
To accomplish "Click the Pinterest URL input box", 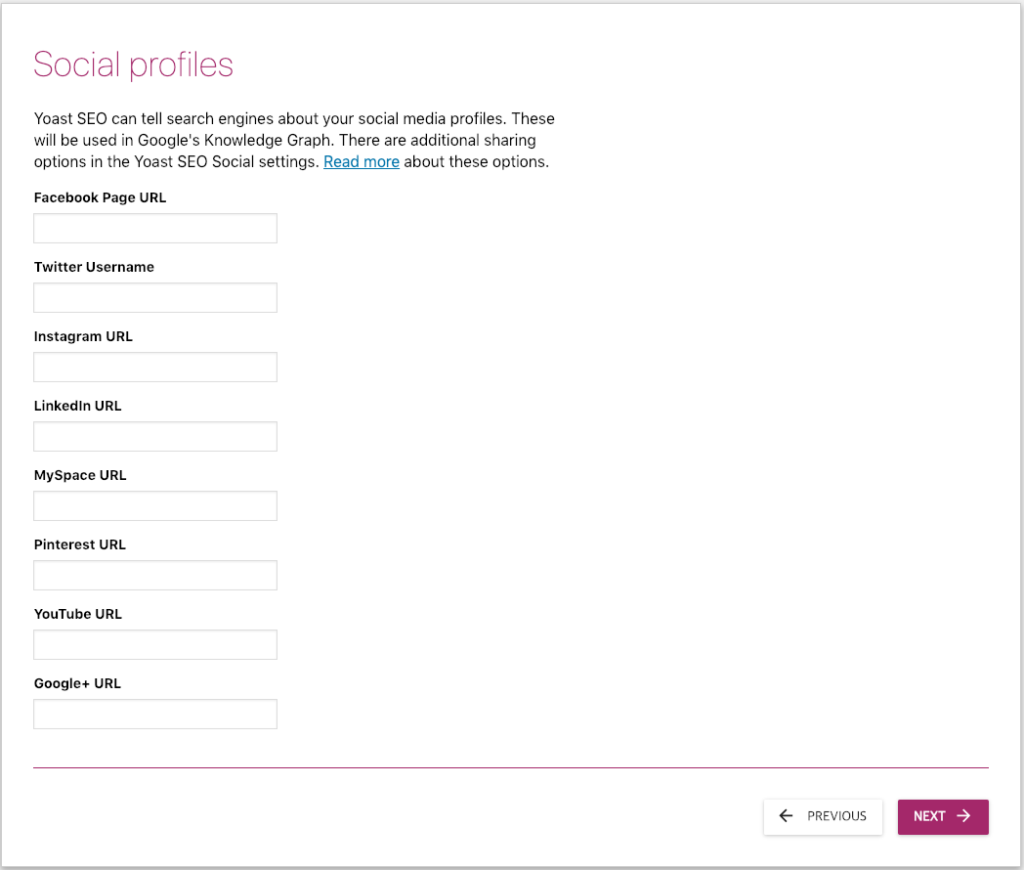I will (155, 576).
